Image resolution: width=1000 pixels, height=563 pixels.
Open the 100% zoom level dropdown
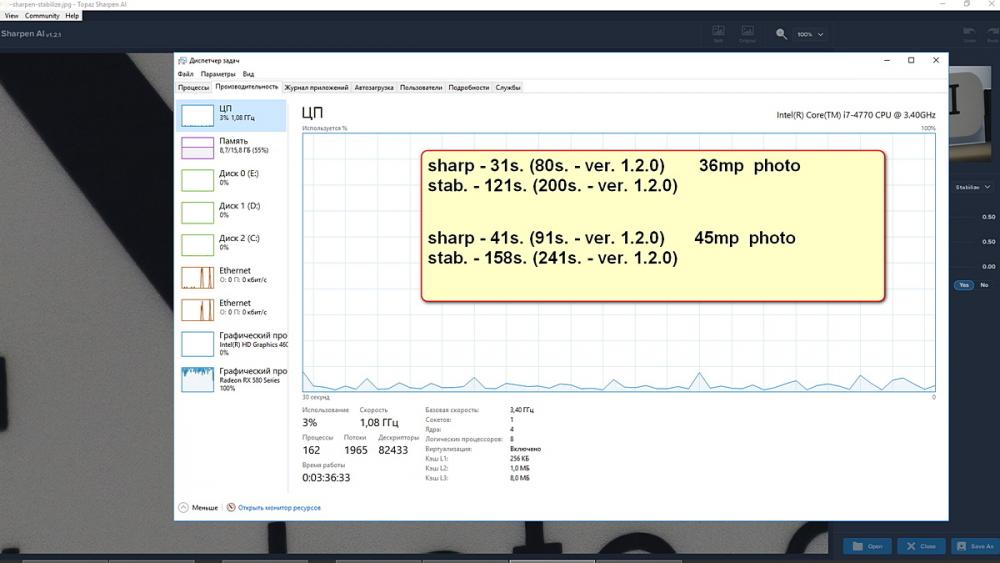(x=810, y=34)
